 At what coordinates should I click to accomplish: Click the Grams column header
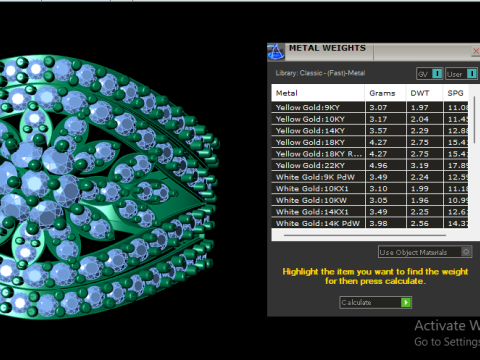[x=385, y=93]
